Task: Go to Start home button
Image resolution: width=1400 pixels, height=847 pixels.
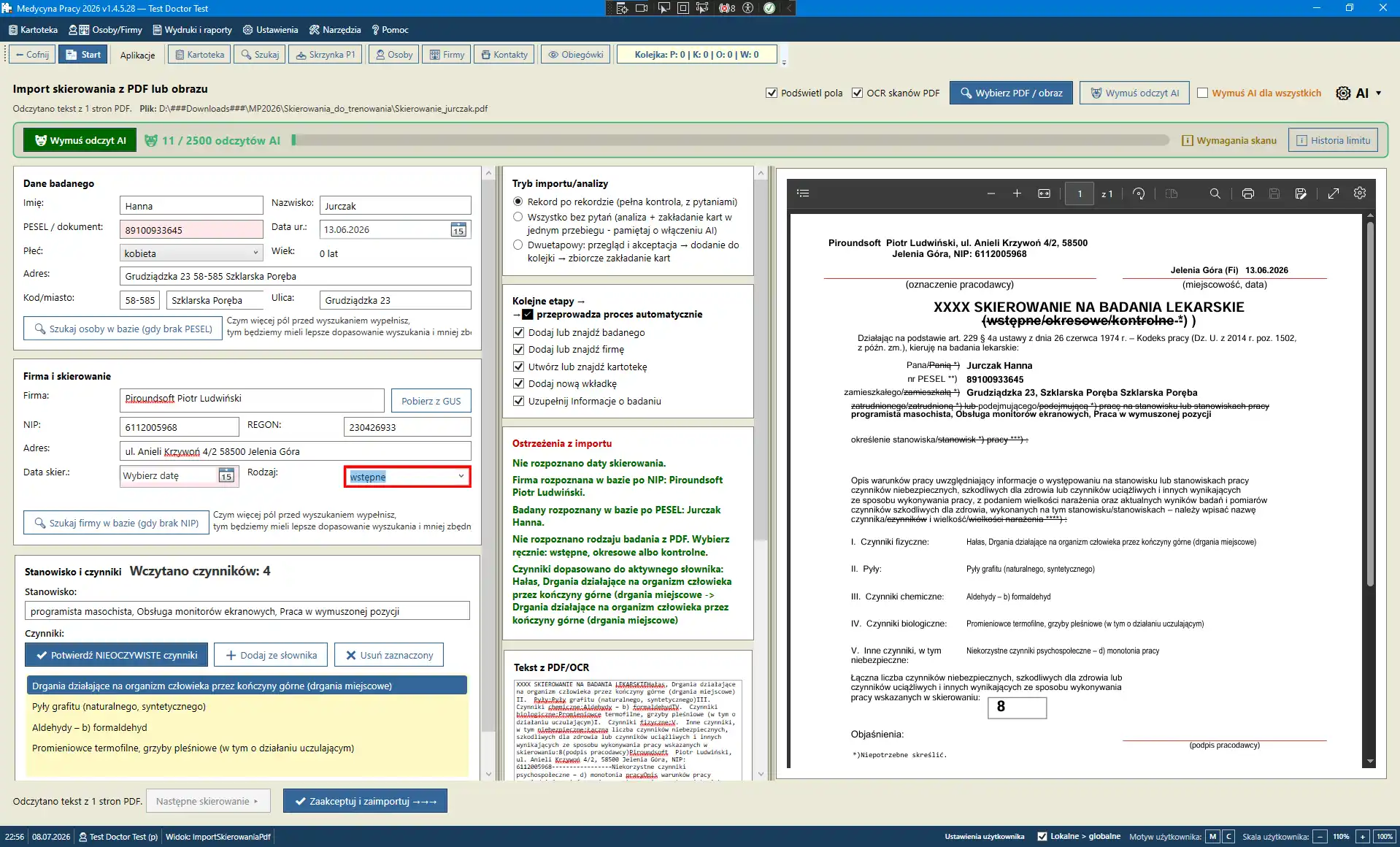Action: click(x=83, y=55)
